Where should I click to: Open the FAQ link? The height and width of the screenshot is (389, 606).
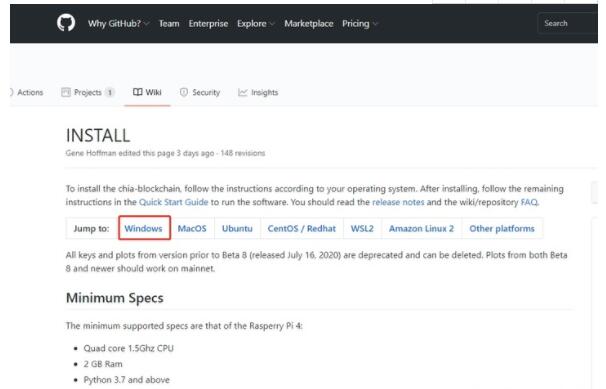point(529,202)
